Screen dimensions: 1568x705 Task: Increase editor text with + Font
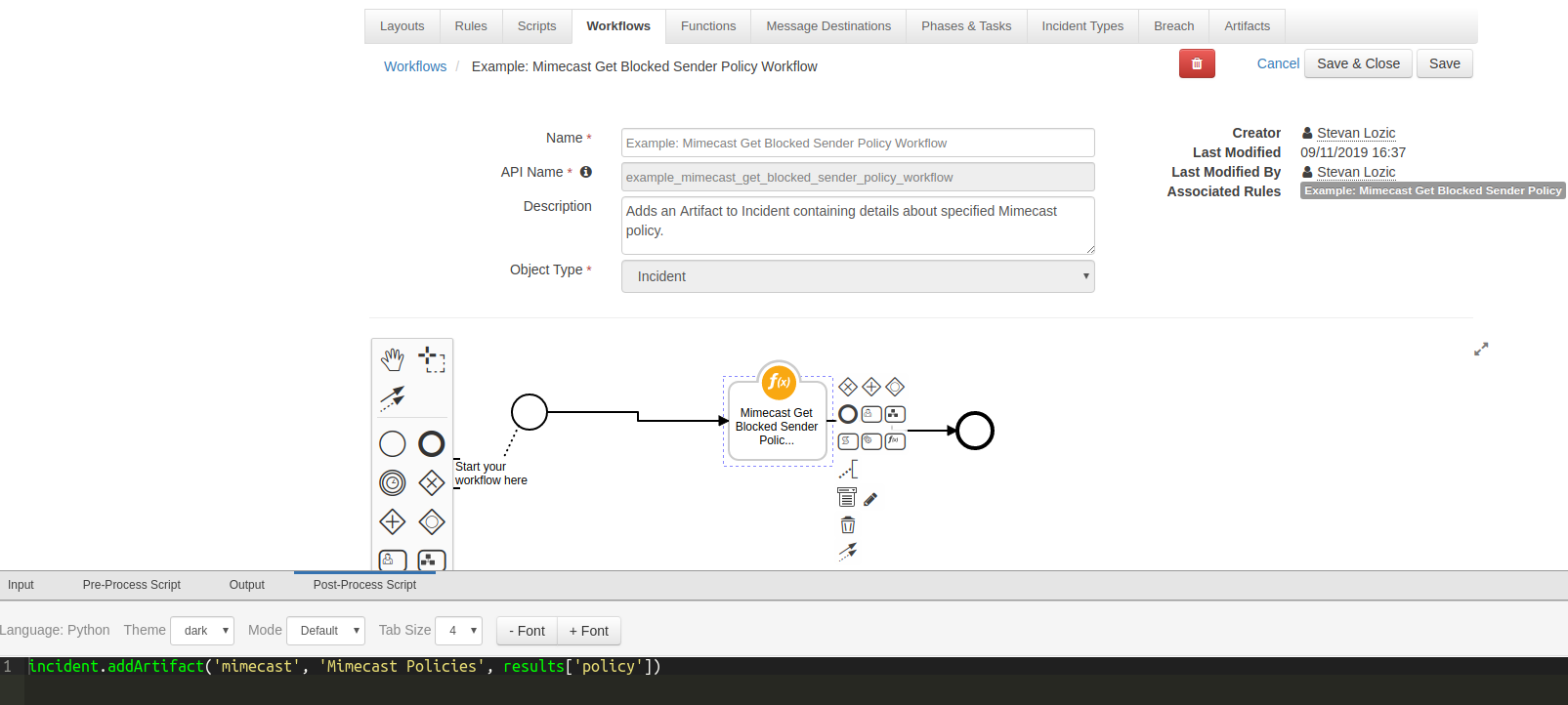589,631
